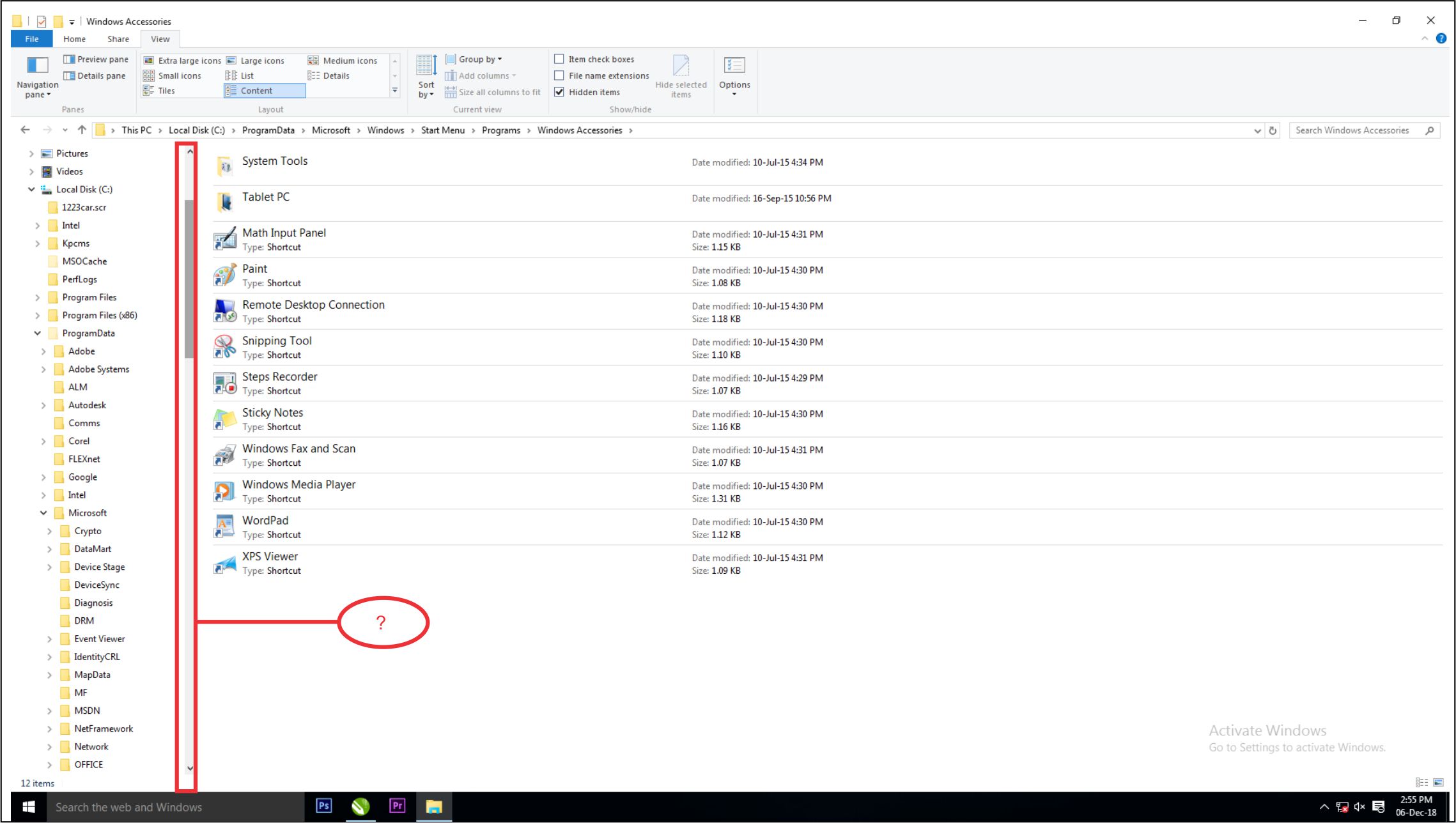Collapse the Microsoft folder node

(x=43, y=512)
